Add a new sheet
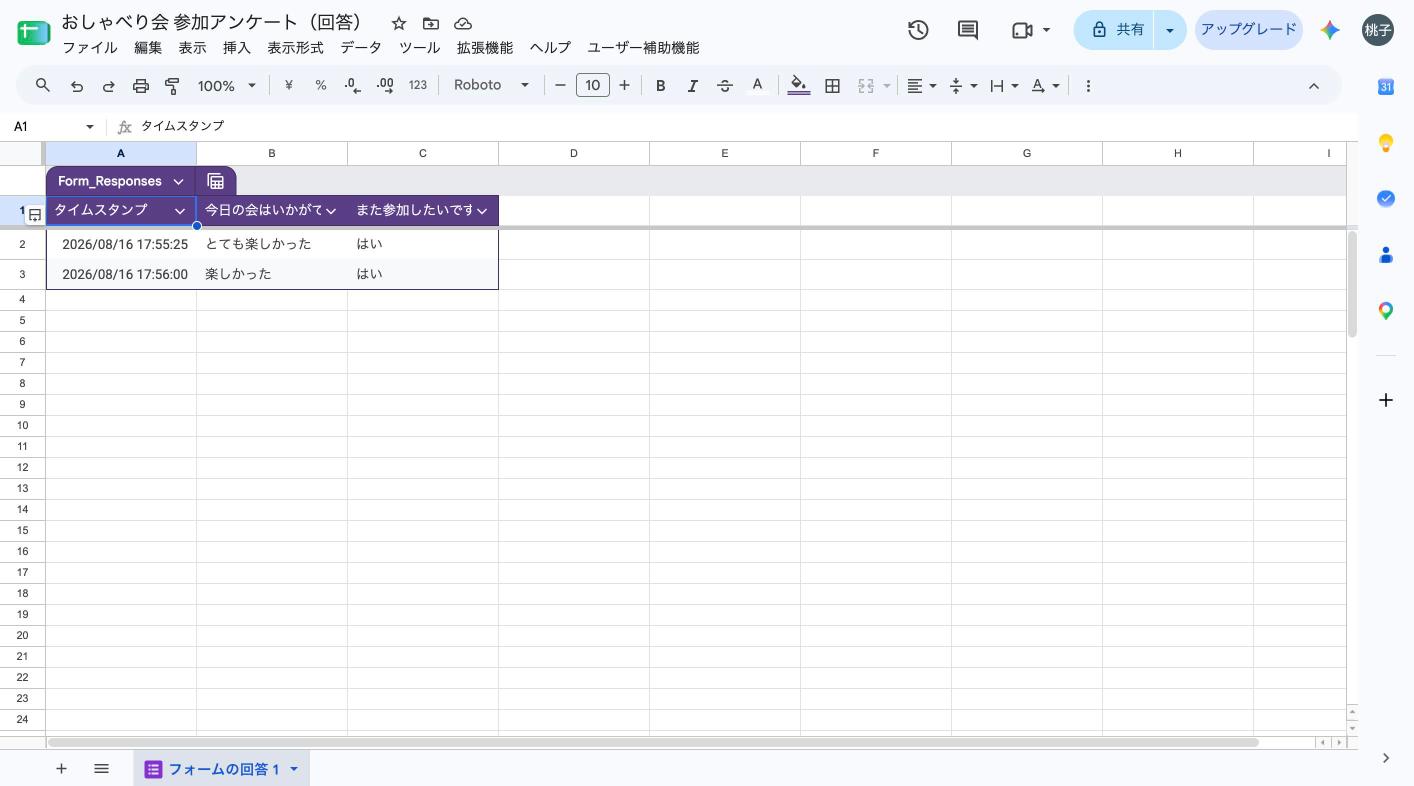 point(61,769)
